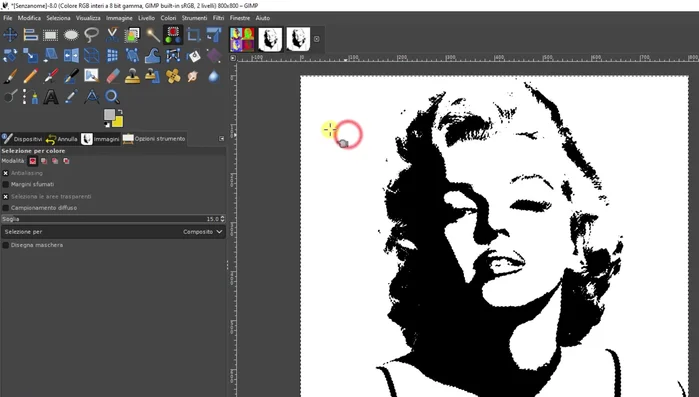
Task: Enable Margini sfumati checkbox
Action: click(x=6, y=184)
